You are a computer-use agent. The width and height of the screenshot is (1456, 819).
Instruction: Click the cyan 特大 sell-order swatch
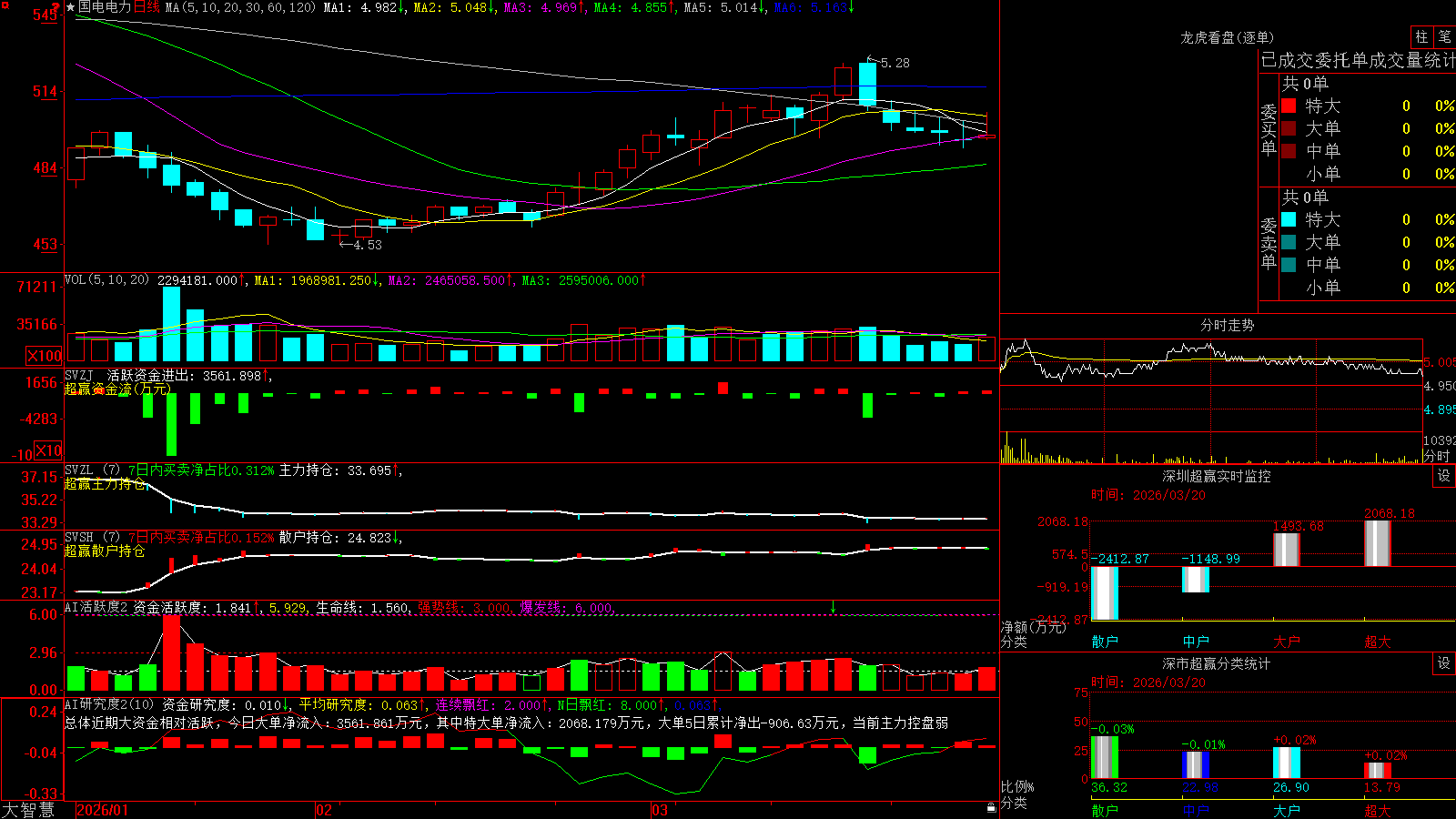[1289, 219]
